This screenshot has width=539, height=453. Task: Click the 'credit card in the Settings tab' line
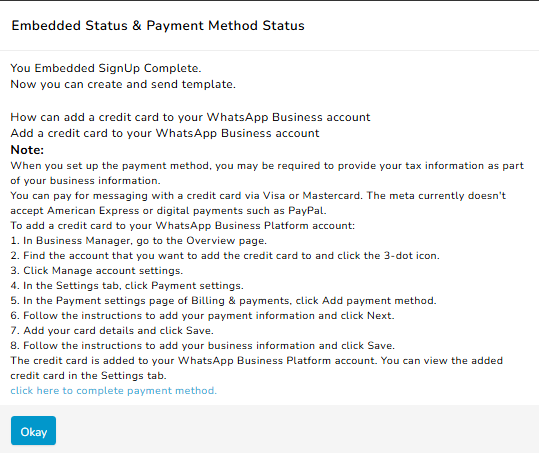click(x=88, y=376)
